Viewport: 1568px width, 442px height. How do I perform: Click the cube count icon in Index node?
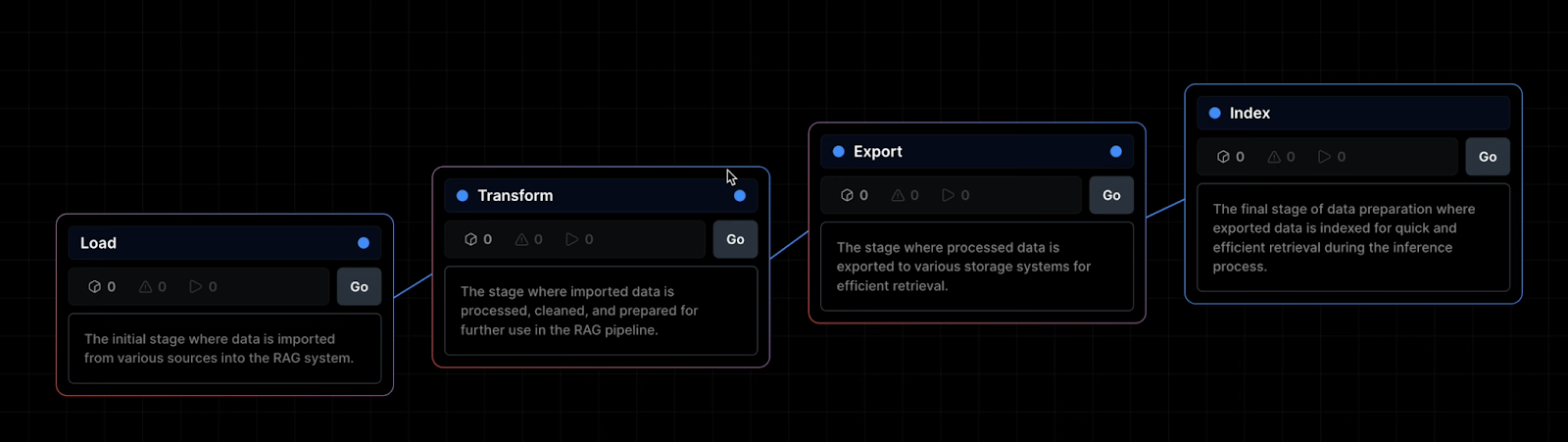1223,157
